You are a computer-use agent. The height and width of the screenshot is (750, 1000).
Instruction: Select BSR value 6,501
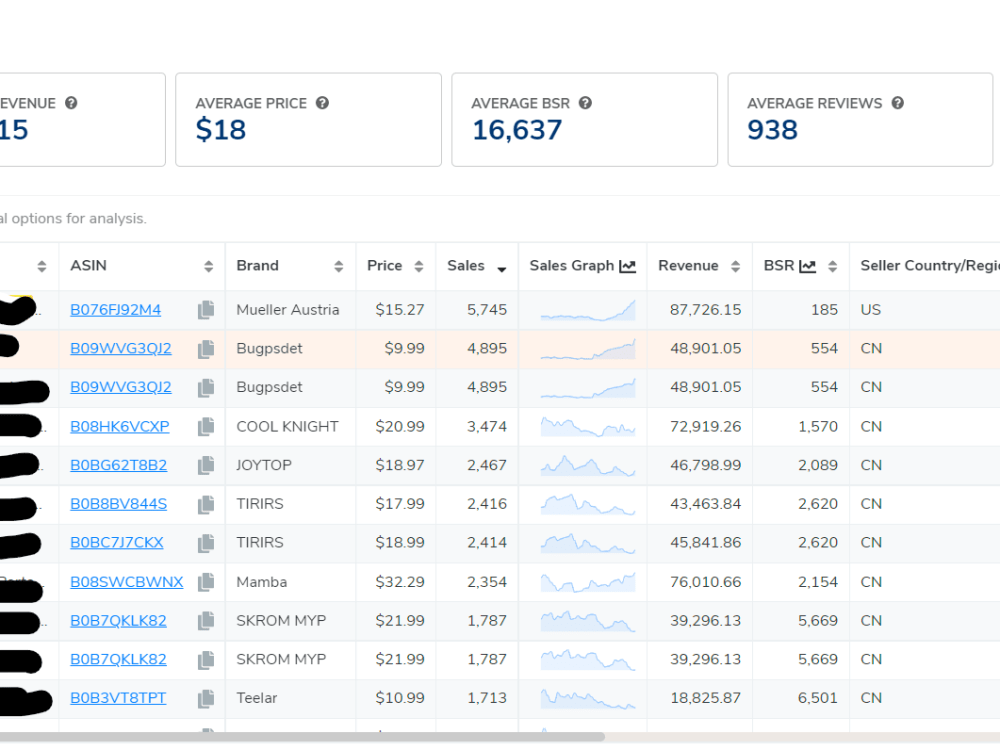(818, 698)
